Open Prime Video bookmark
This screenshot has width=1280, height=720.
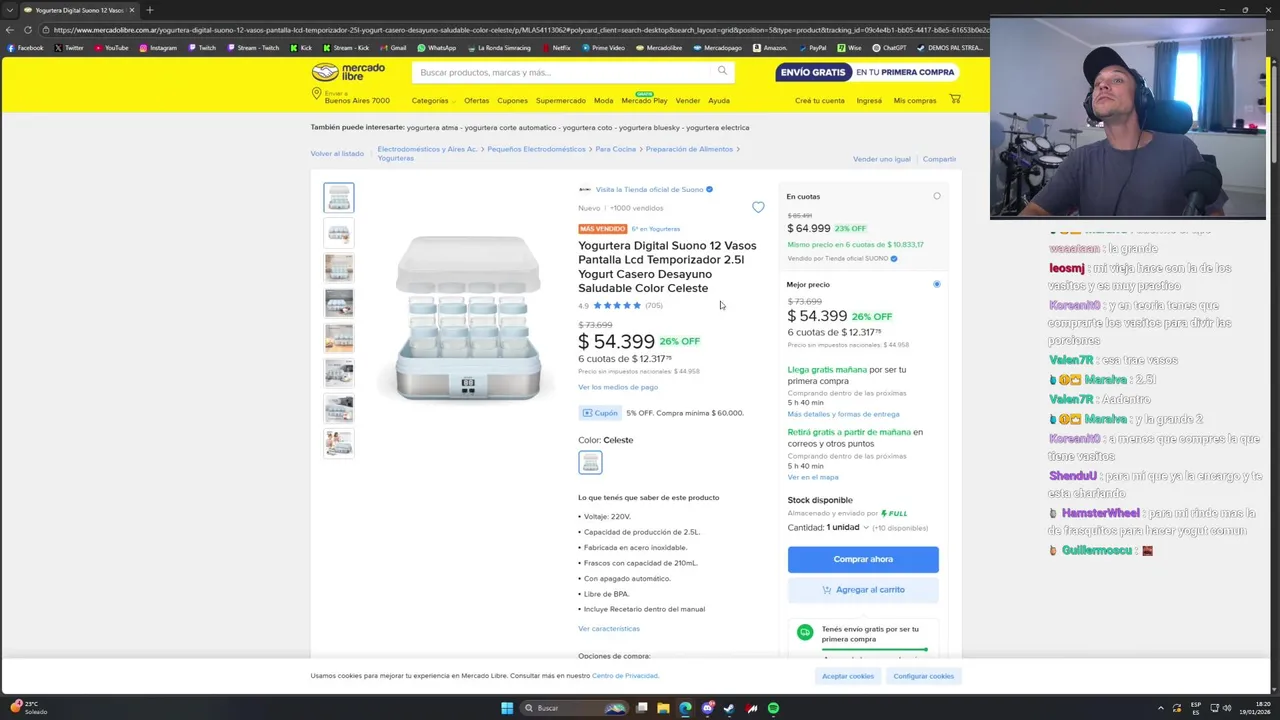[x=602, y=47]
